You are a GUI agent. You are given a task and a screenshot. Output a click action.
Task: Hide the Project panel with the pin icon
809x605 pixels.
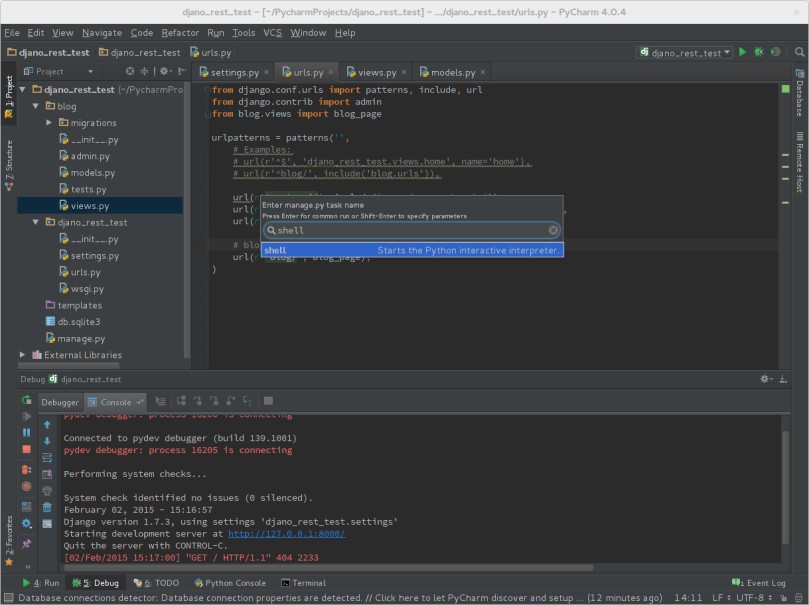tap(181, 71)
